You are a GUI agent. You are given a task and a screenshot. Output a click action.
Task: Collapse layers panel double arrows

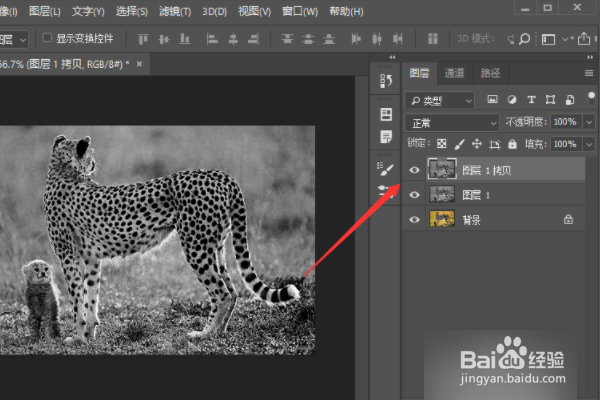[x=590, y=57]
